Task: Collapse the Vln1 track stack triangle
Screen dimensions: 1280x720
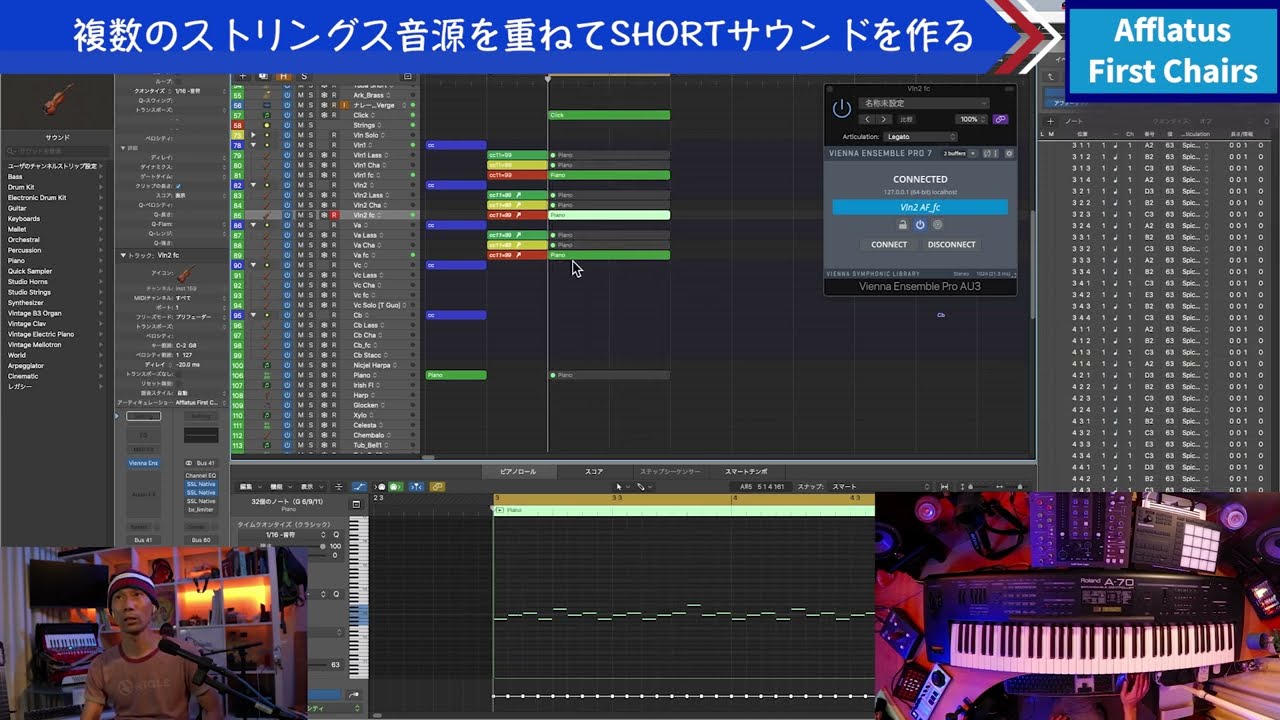Action: [253, 145]
